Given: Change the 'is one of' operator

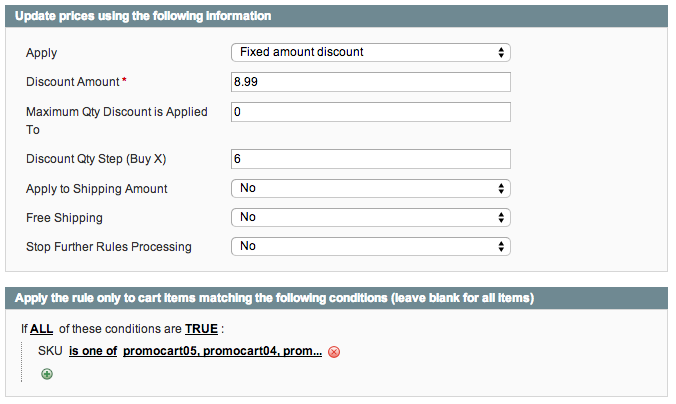Looking at the screenshot, I should 93,351.
